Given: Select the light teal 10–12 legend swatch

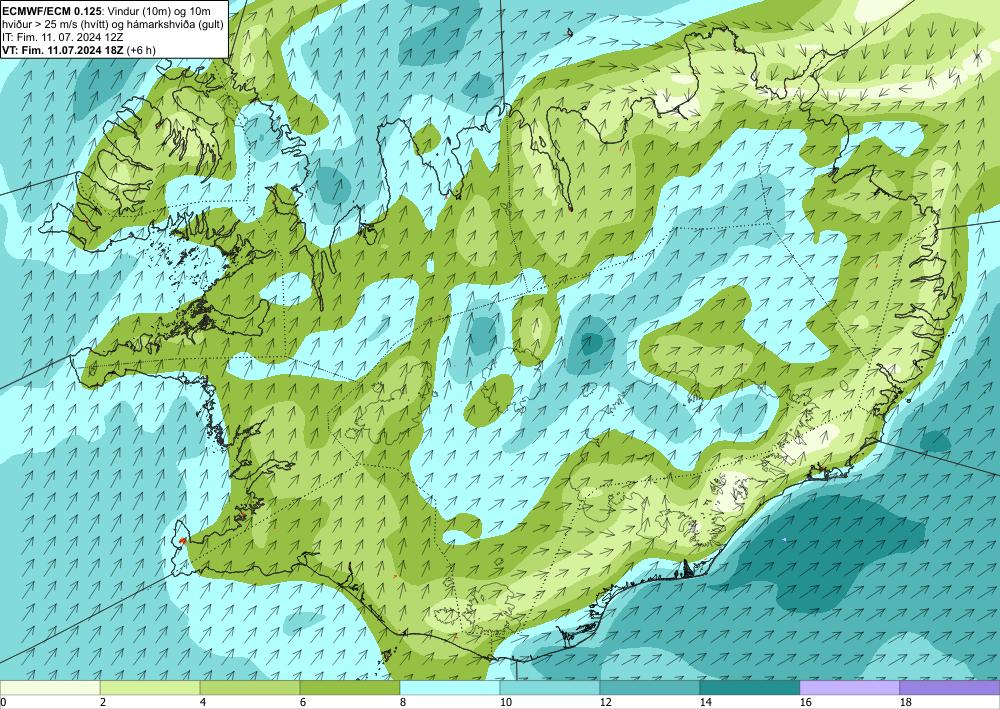Looking at the screenshot, I should pyautogui.click(x=550, y=688).
